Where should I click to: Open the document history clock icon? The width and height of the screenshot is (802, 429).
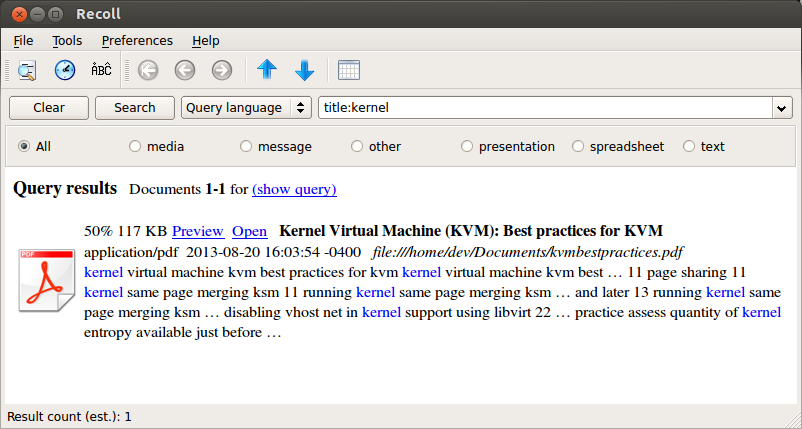click(65, 70)
